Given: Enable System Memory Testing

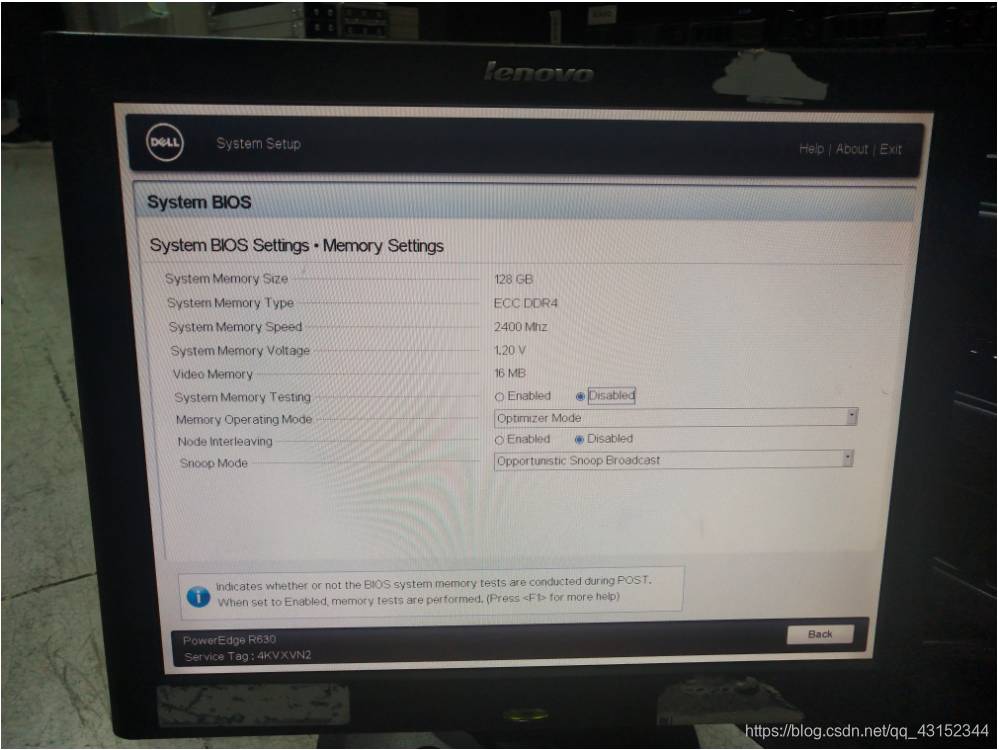Looking at the screenshot, I should (499, 397).
